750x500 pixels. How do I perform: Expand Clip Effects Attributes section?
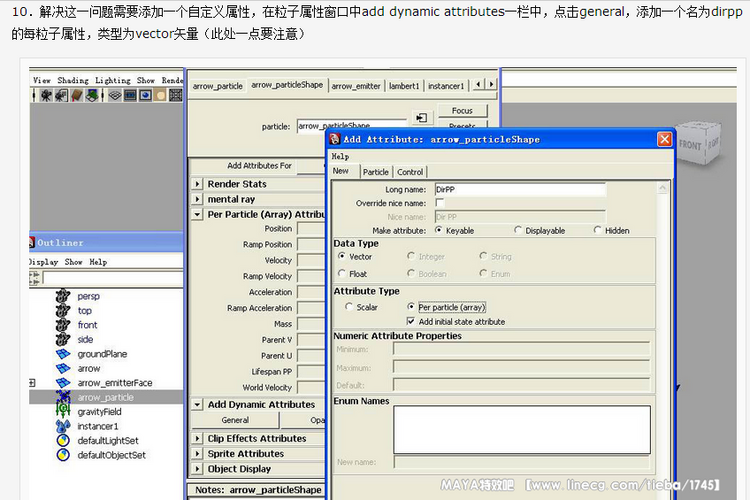(197, 438)
